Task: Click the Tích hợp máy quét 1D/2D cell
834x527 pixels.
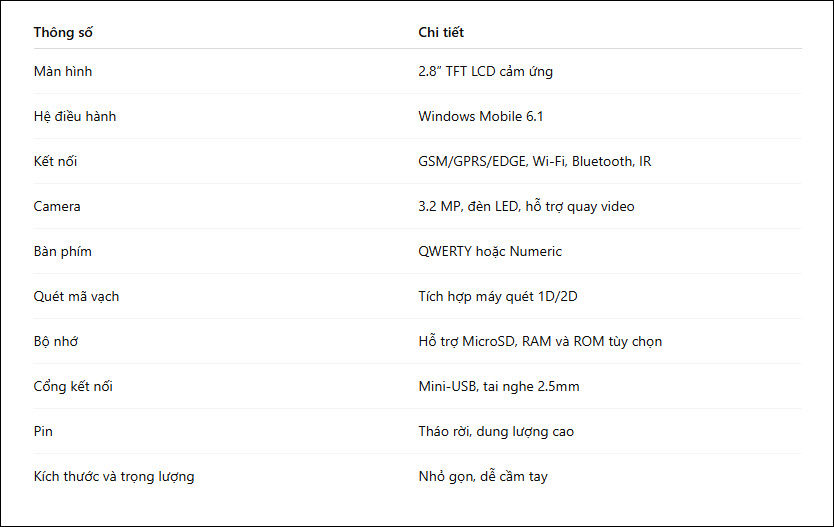Action: (498, 296)
